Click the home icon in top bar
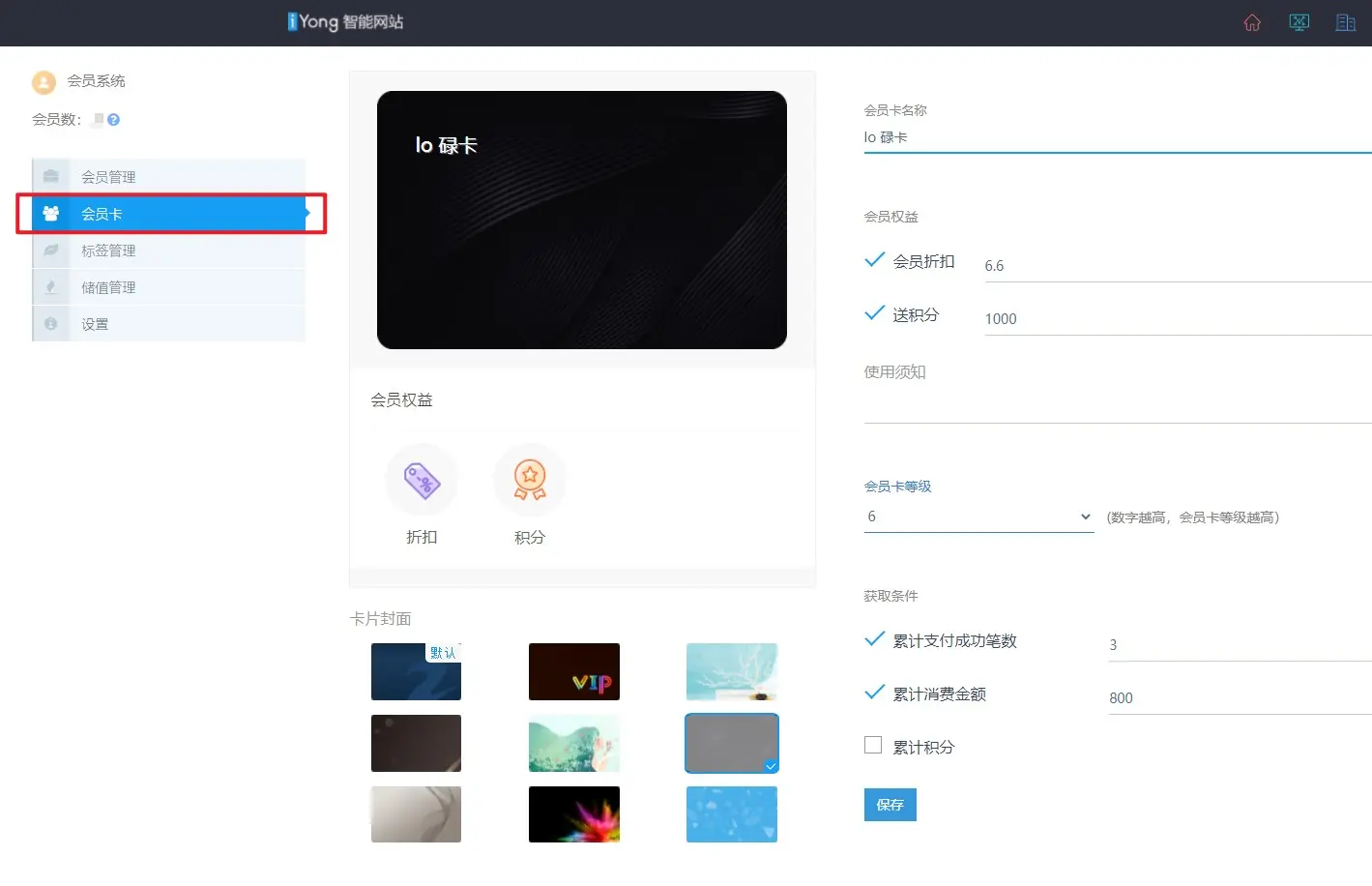 [x=1252, y=23]
